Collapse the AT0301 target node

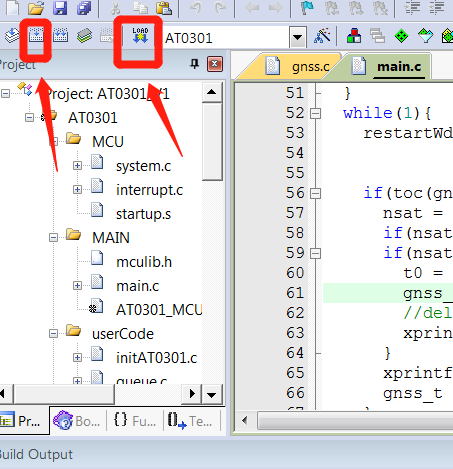(x=29, y=117)
